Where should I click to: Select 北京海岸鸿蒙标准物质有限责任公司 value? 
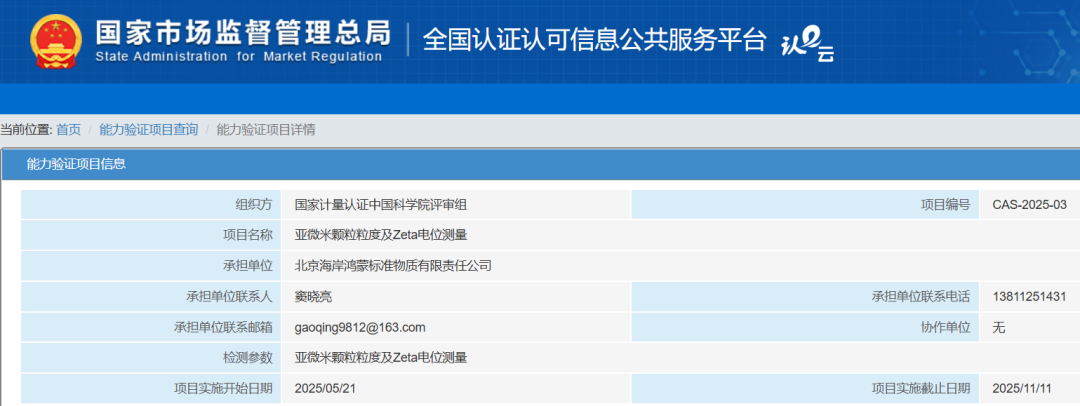click(393, 265)
